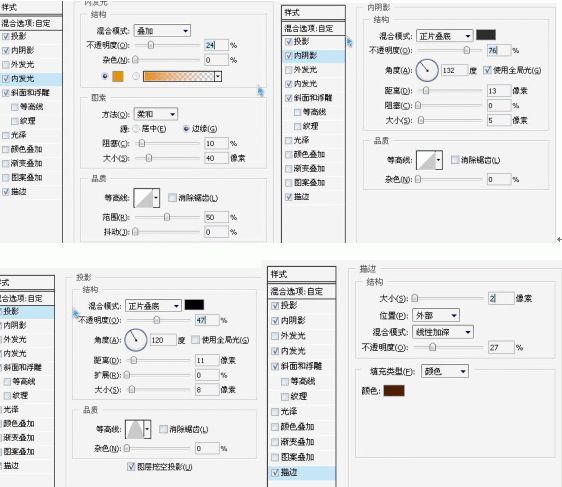
Task: Click the dark shadow color swatch in the 内阴影 panel
Action: tap(486, 35)
